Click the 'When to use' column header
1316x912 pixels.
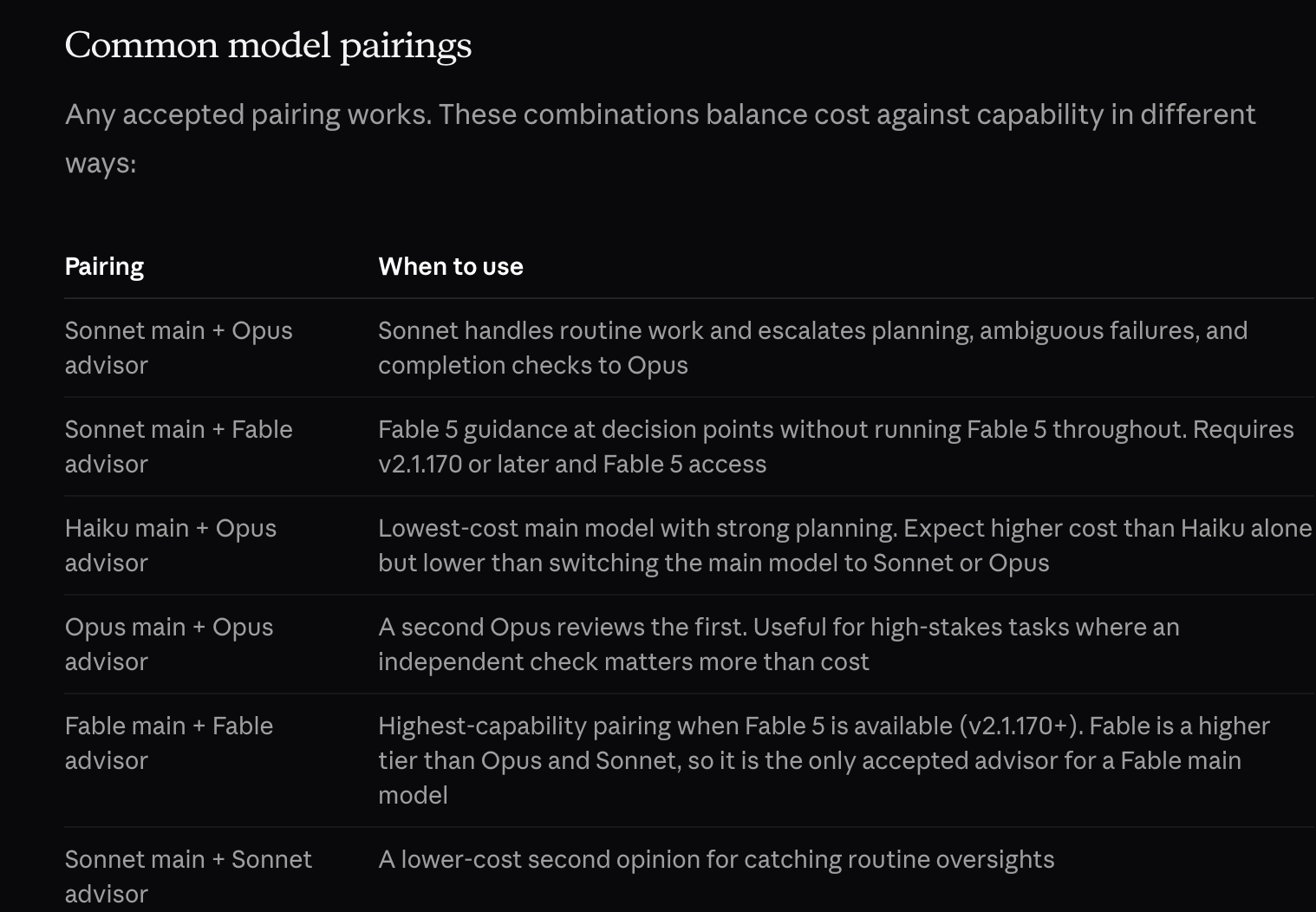pyautogui.click(x=451, y=266)
